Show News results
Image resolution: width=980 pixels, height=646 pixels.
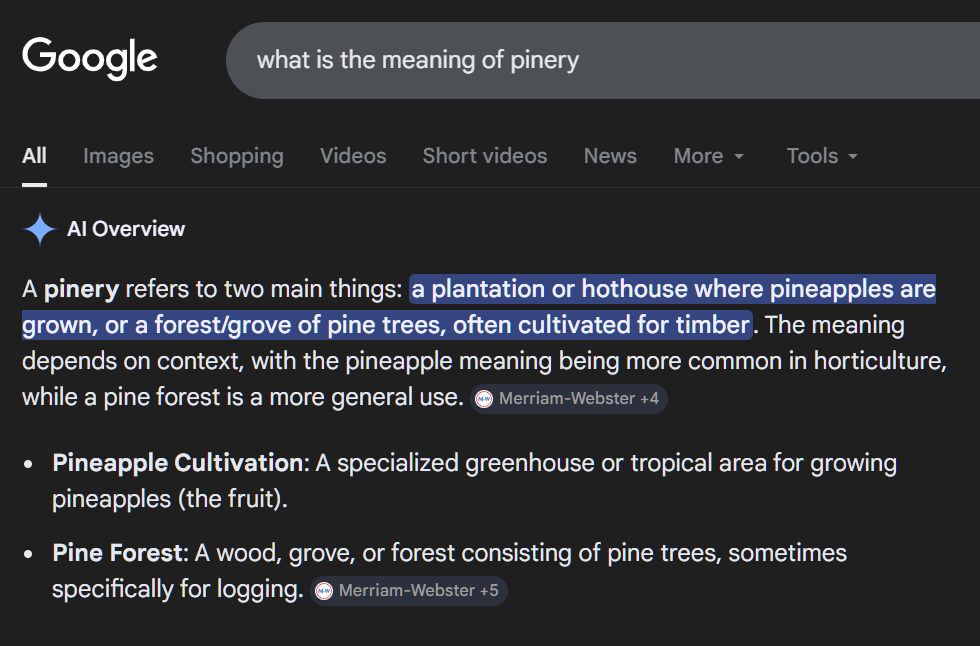(610, 156)
